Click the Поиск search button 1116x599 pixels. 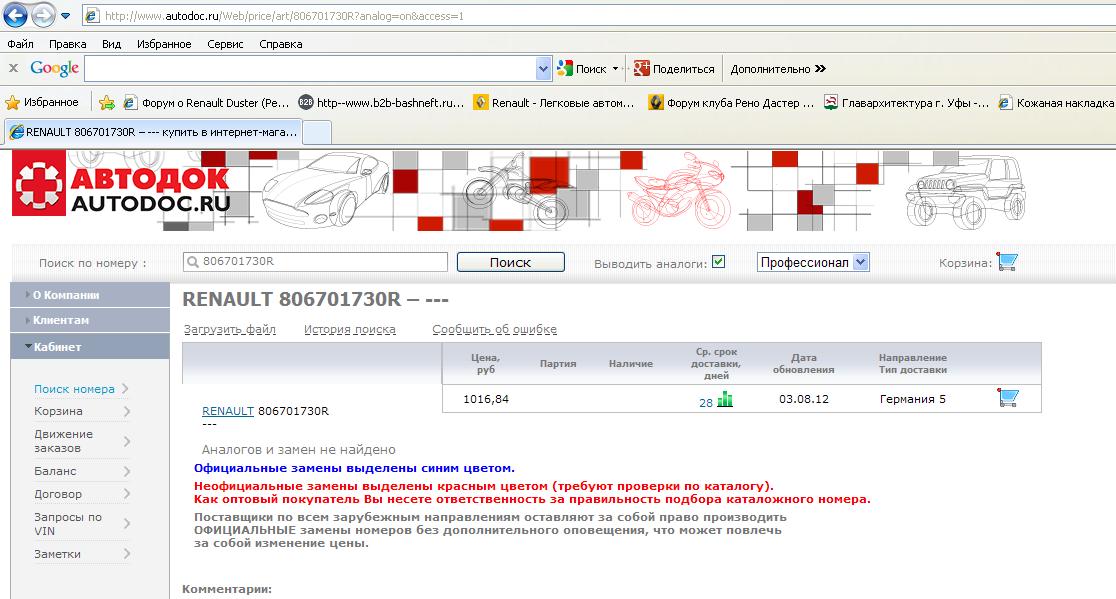tap(510, 263)
